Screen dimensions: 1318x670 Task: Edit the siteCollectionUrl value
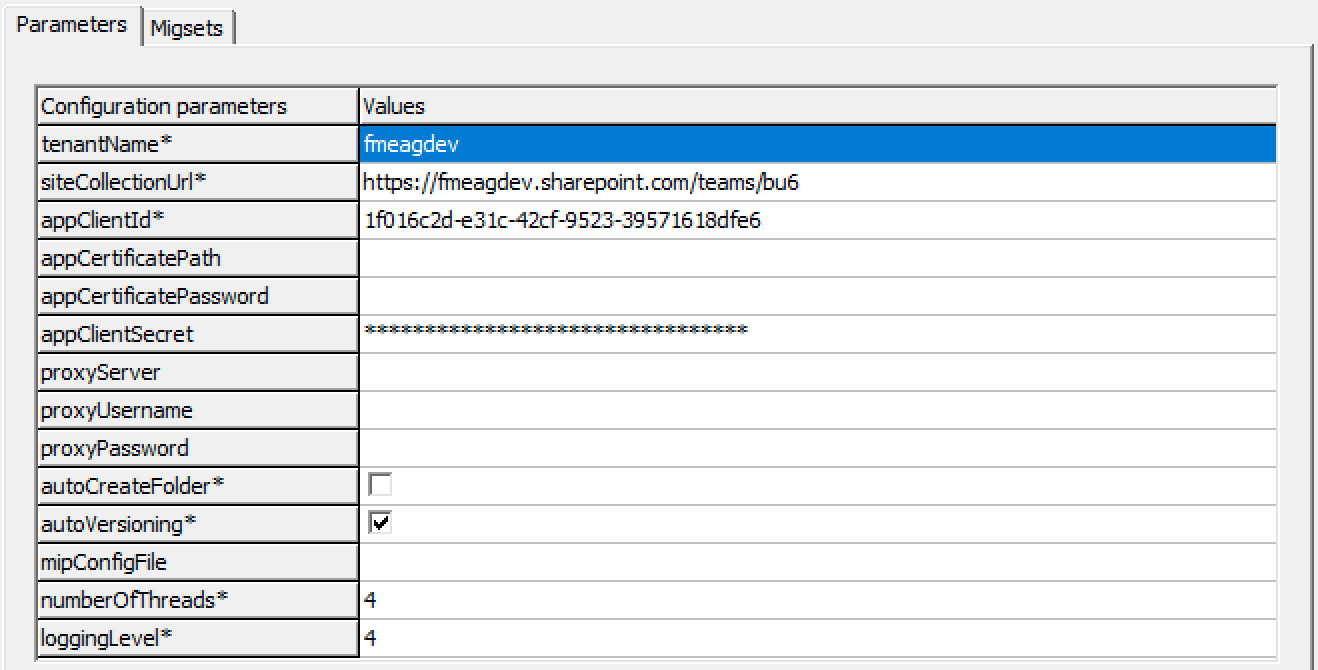(816, 182)
